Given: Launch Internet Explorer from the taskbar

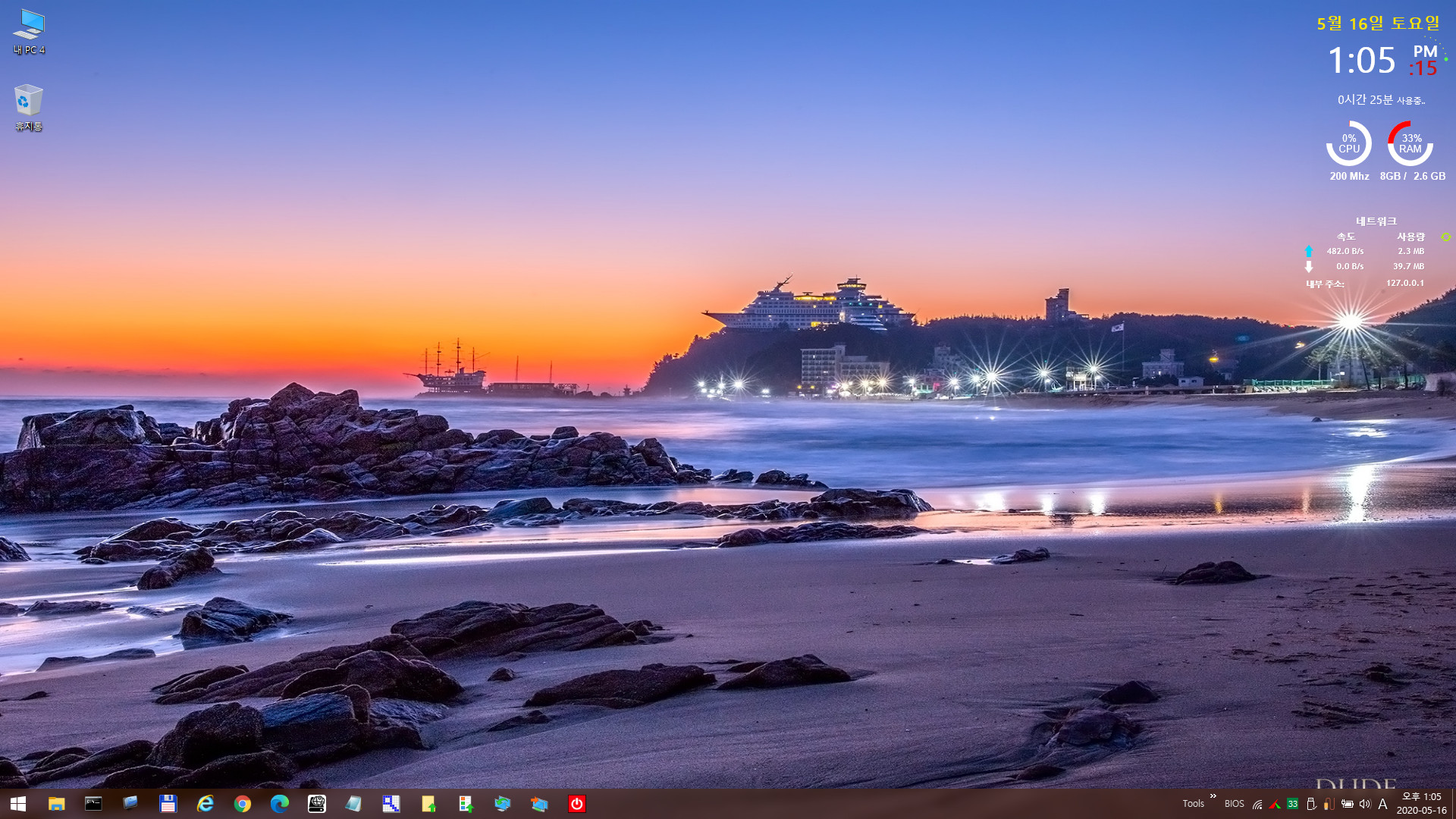Looking at the screenshot, I should click(205, 804).
